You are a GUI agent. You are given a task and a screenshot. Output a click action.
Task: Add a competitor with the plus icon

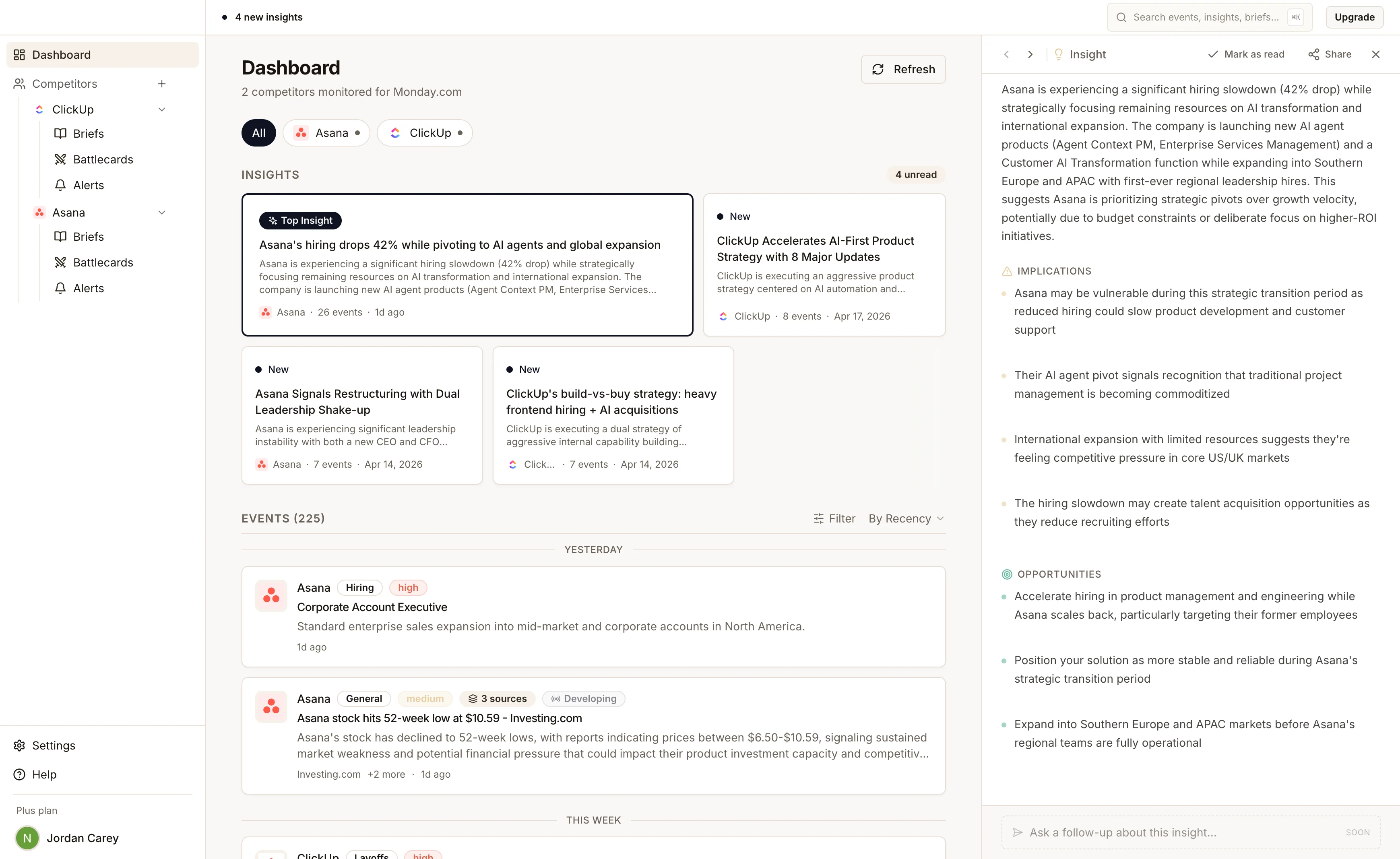click(x=162, y=83)
